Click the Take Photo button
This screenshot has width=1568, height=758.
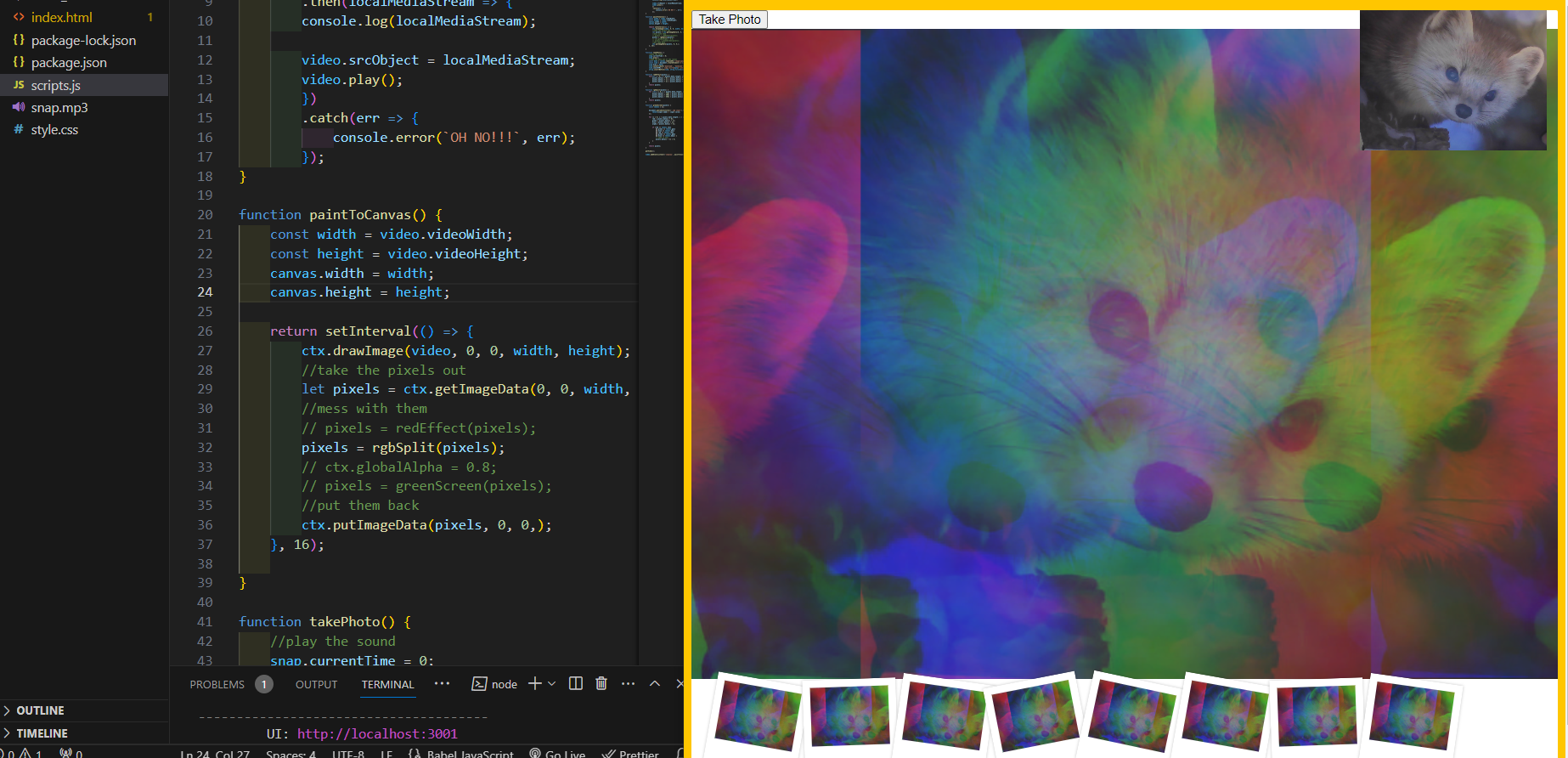730,20
